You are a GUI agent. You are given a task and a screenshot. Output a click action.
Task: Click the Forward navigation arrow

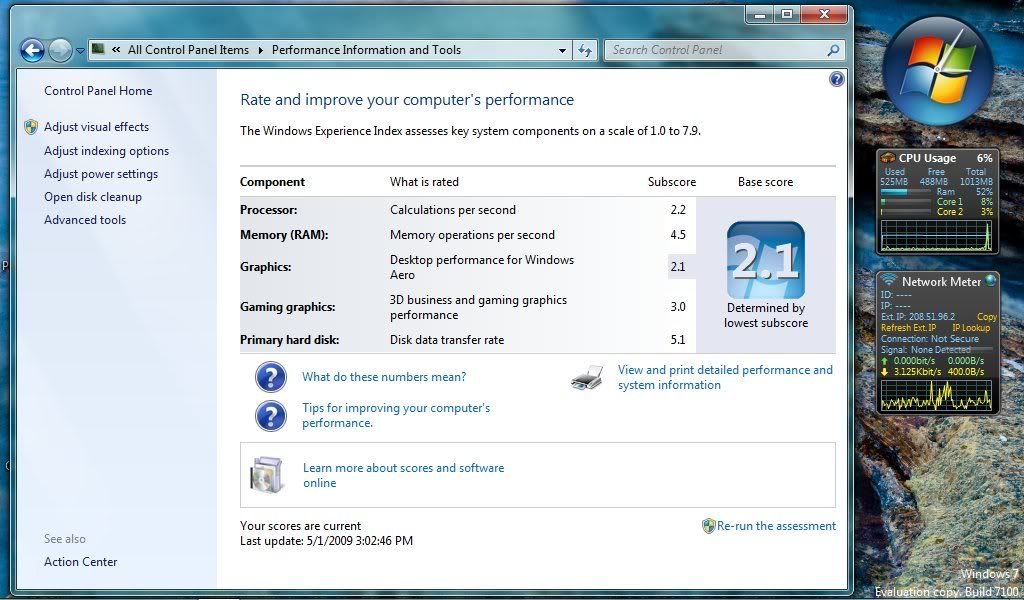[60, 50]
